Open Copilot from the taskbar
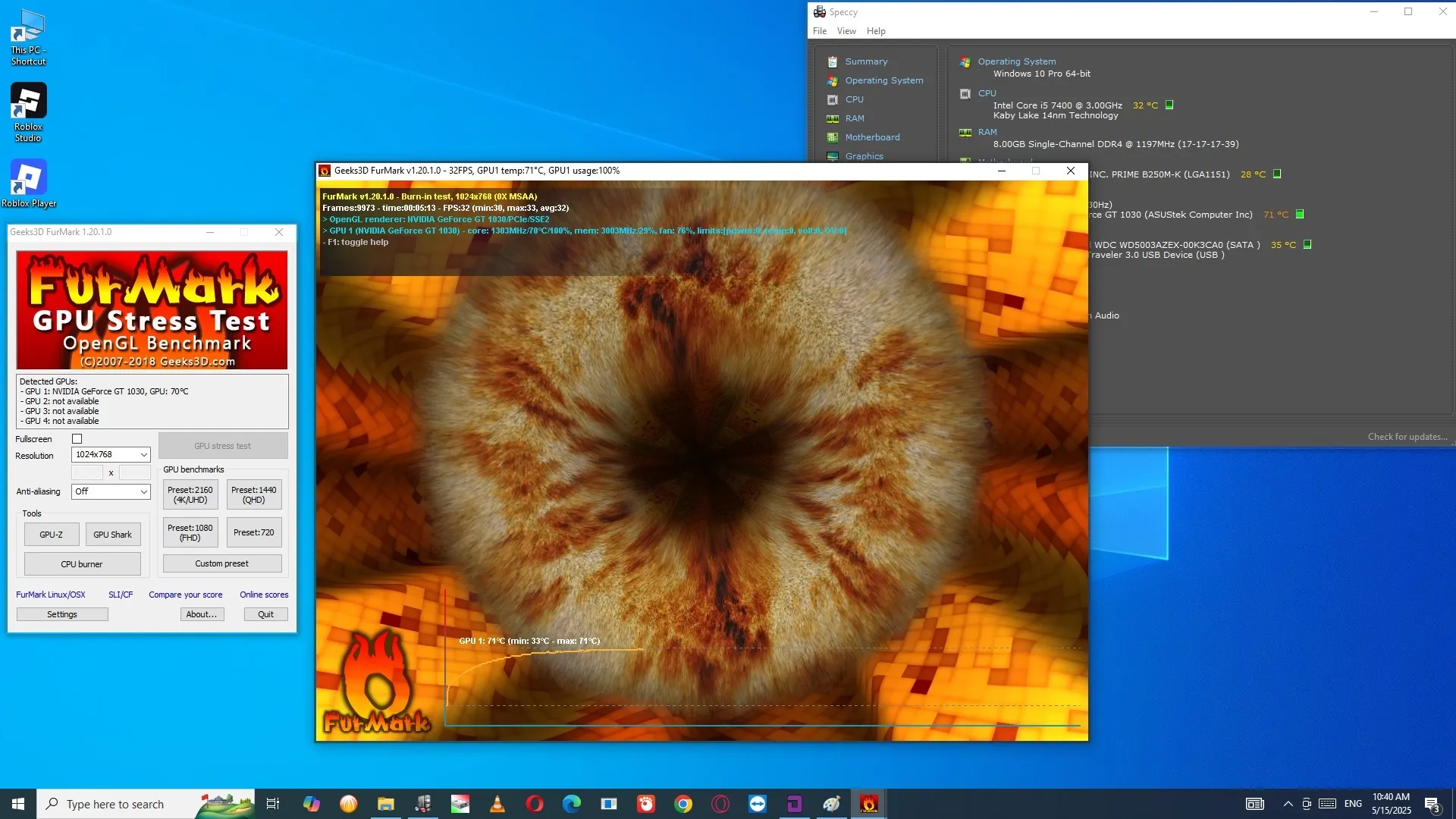Viewport: 1456px width, 819px height. click(312, 804)
